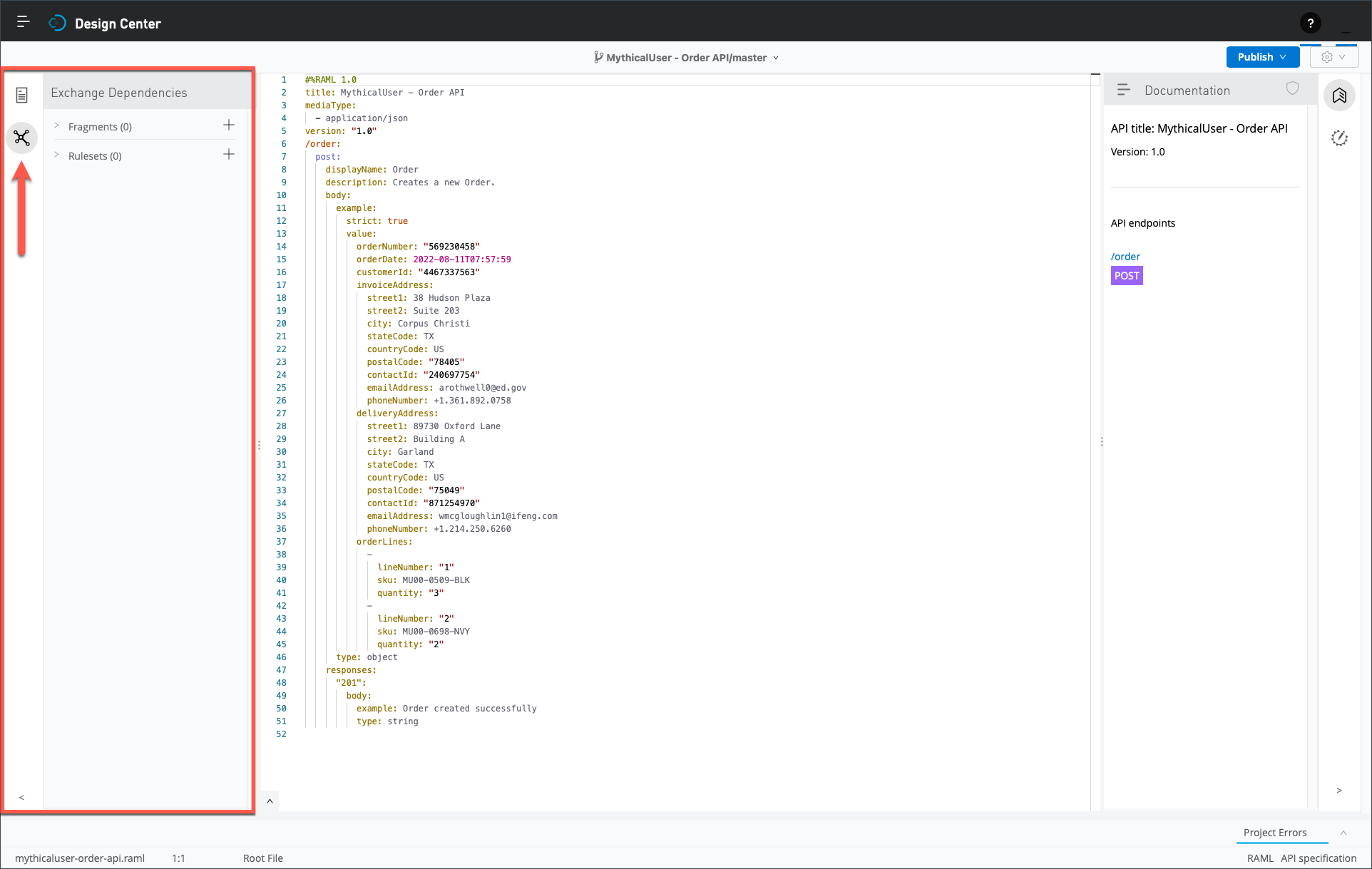Open the settings gear dropdown
Screen dimensions: 1372x869
pyautogui.click(x=1333, y=57)
